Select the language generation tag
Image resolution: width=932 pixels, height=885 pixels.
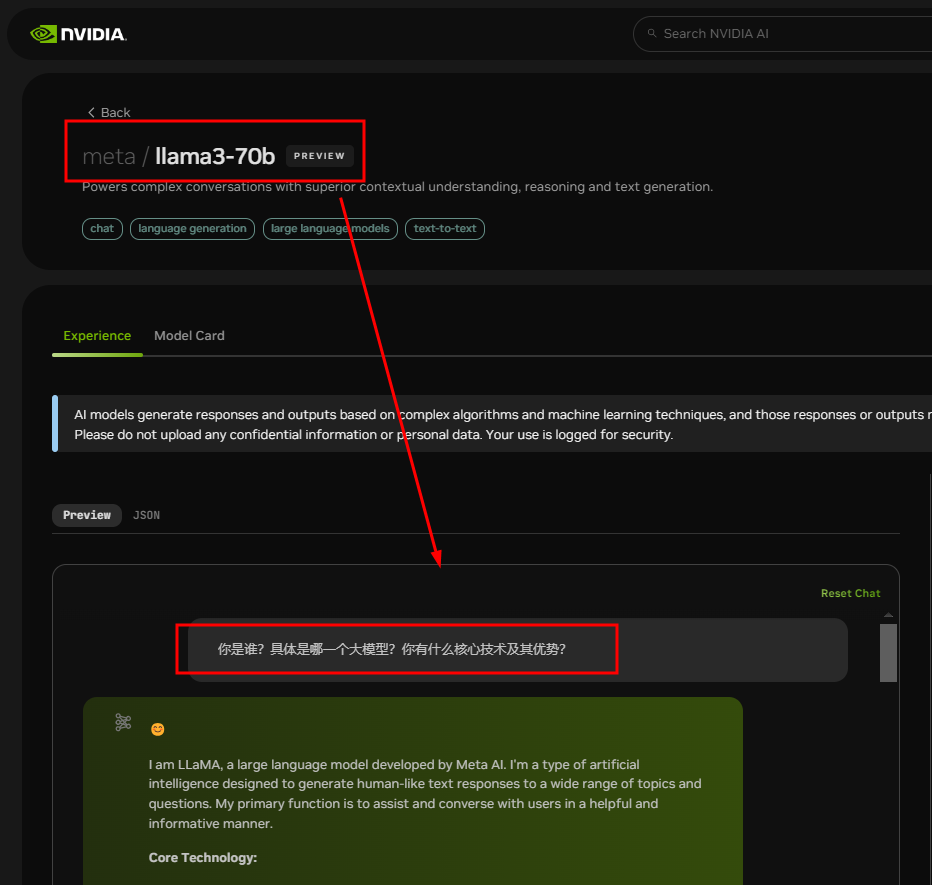click(192, 229)
